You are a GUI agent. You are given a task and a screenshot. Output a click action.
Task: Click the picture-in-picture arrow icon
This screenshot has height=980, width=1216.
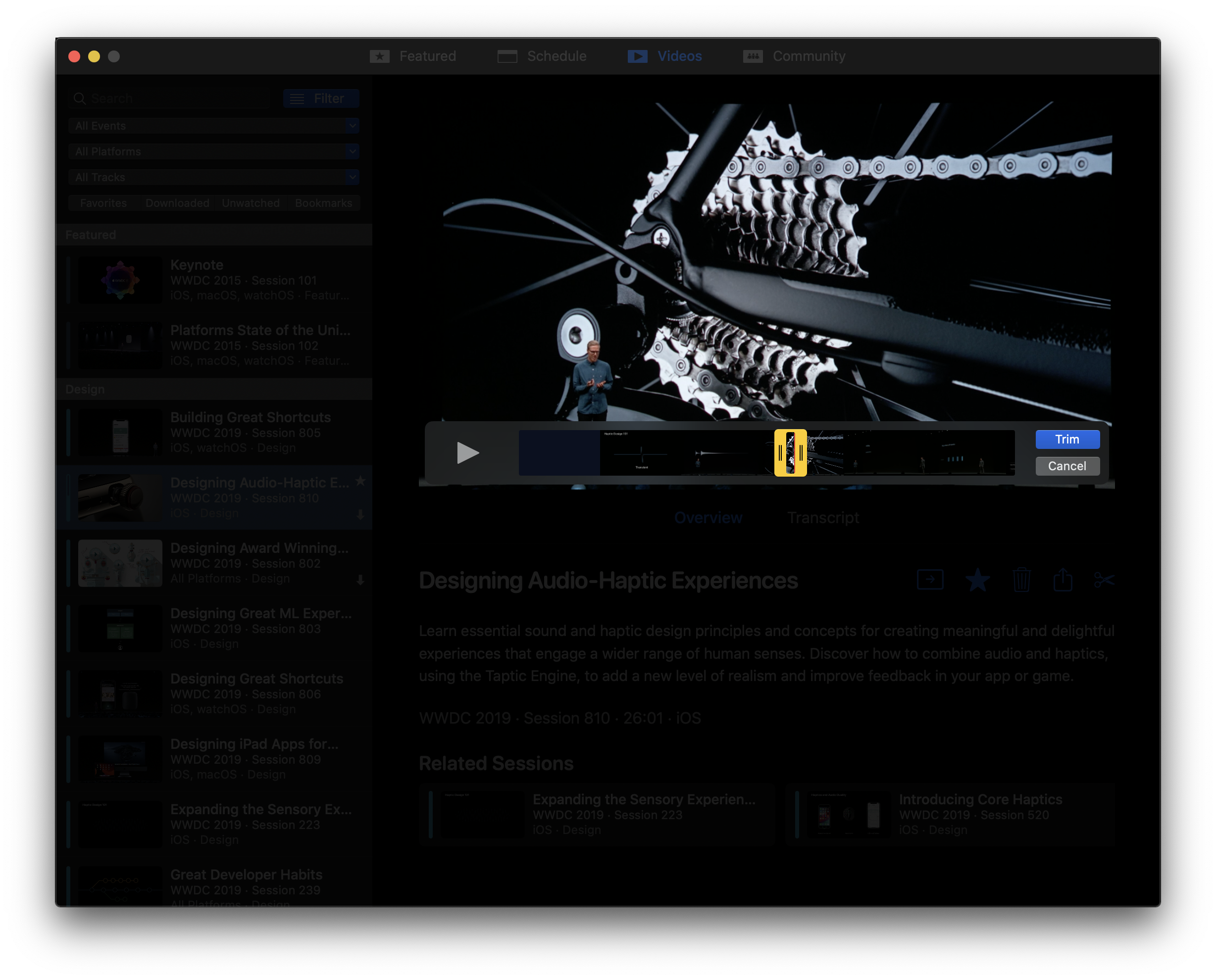coord(930,580)
